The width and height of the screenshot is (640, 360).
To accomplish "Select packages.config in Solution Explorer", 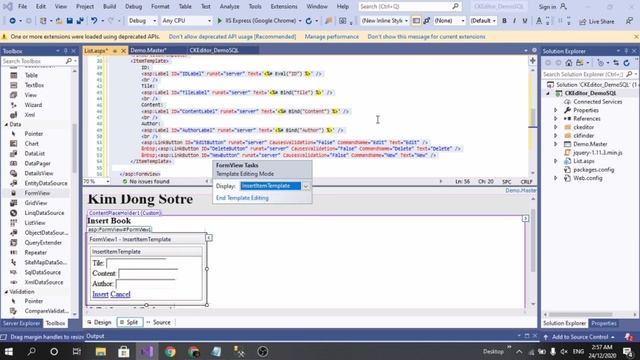I will 593,170.
